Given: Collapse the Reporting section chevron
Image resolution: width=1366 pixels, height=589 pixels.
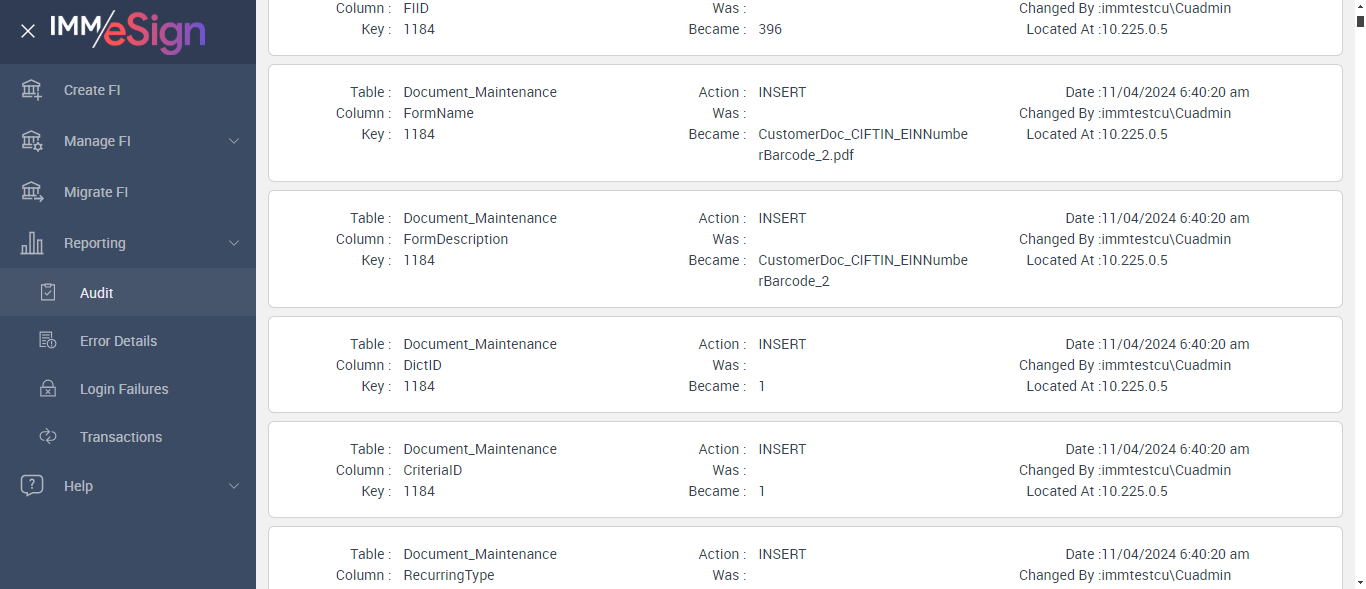Looking at the screenshot, I should click(234, 243).
